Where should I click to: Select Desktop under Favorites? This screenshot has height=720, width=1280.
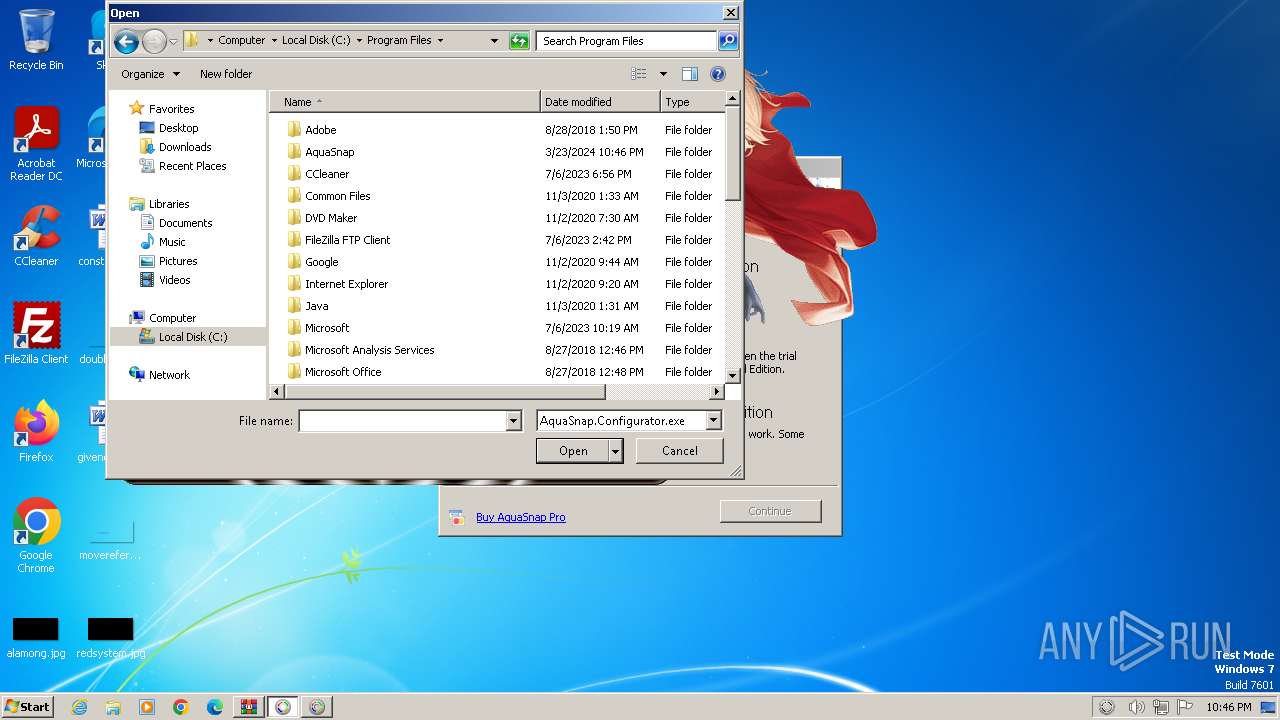(x=178, y=128)
